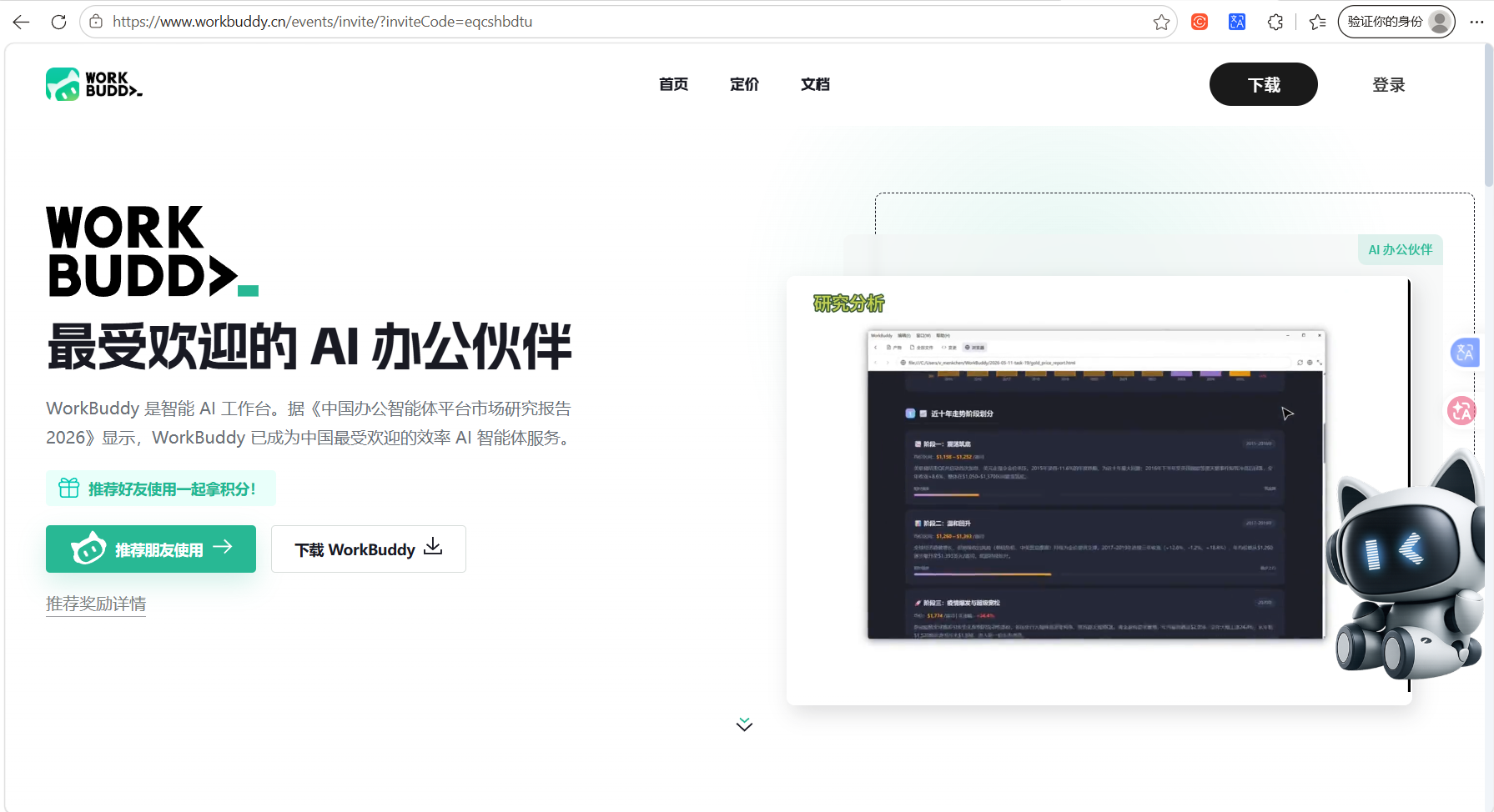Click the scroll-down double chevron

tap(744, 724)
